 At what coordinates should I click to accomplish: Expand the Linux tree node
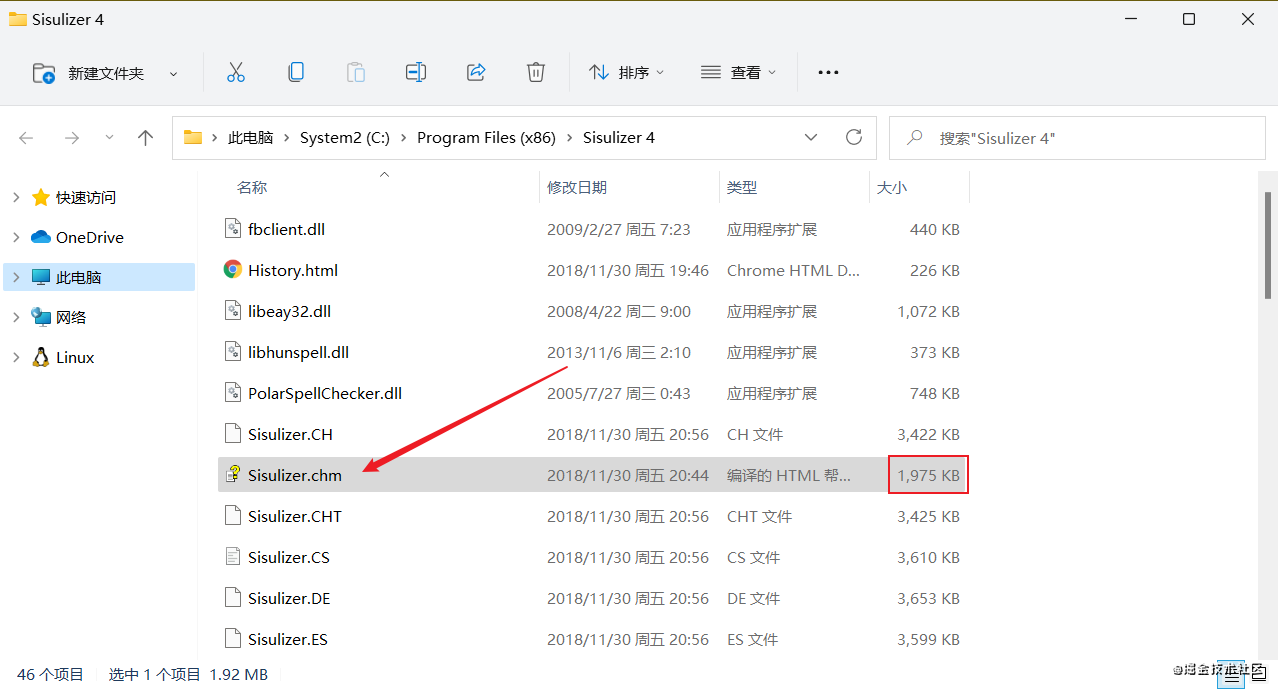tap(16, 358)
